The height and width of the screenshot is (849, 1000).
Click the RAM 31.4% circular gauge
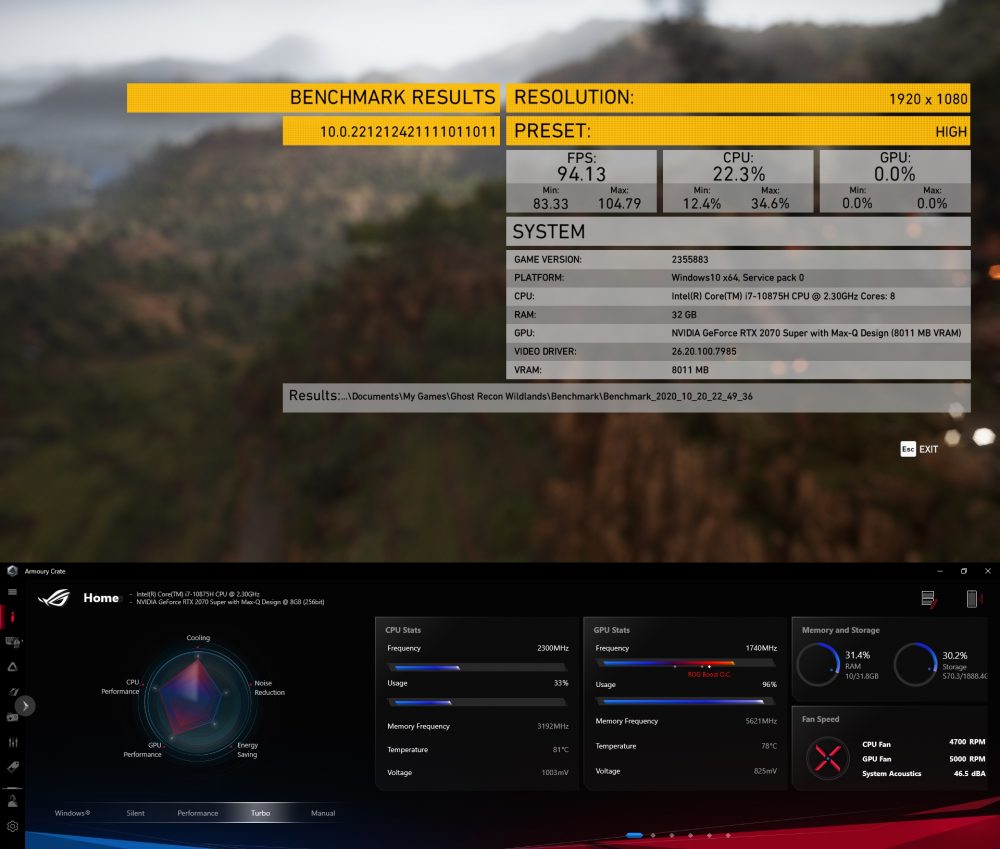[818, 664]
